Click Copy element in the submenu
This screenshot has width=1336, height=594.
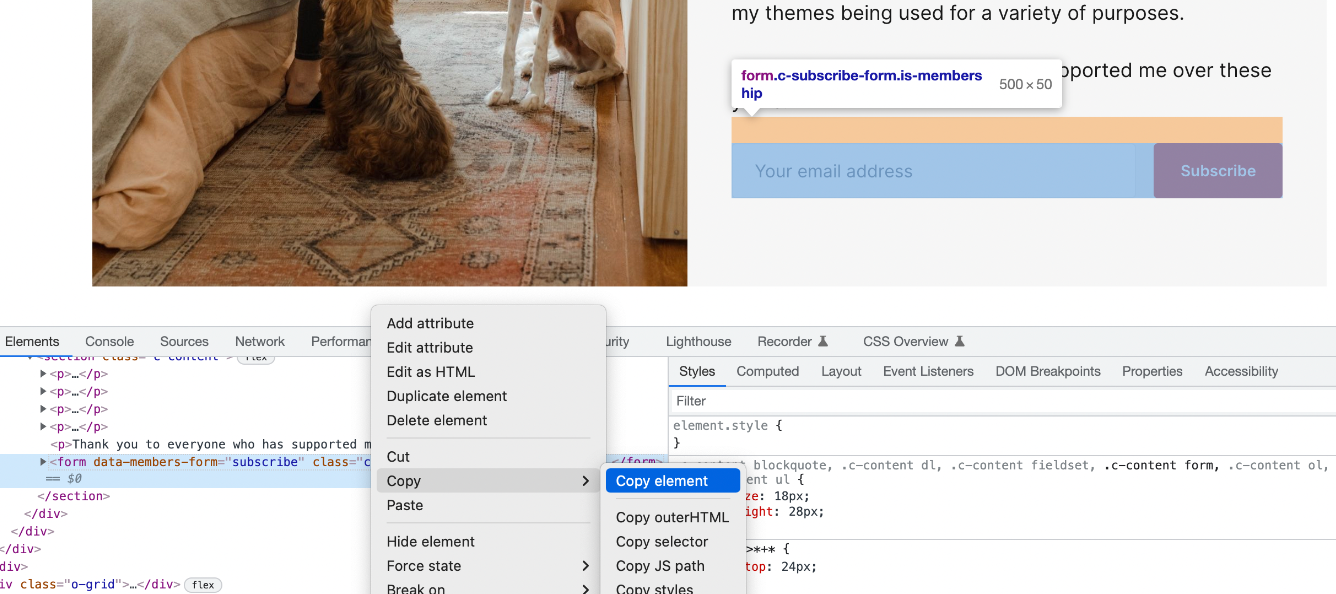pyautogui.click(x=673, y=481)
